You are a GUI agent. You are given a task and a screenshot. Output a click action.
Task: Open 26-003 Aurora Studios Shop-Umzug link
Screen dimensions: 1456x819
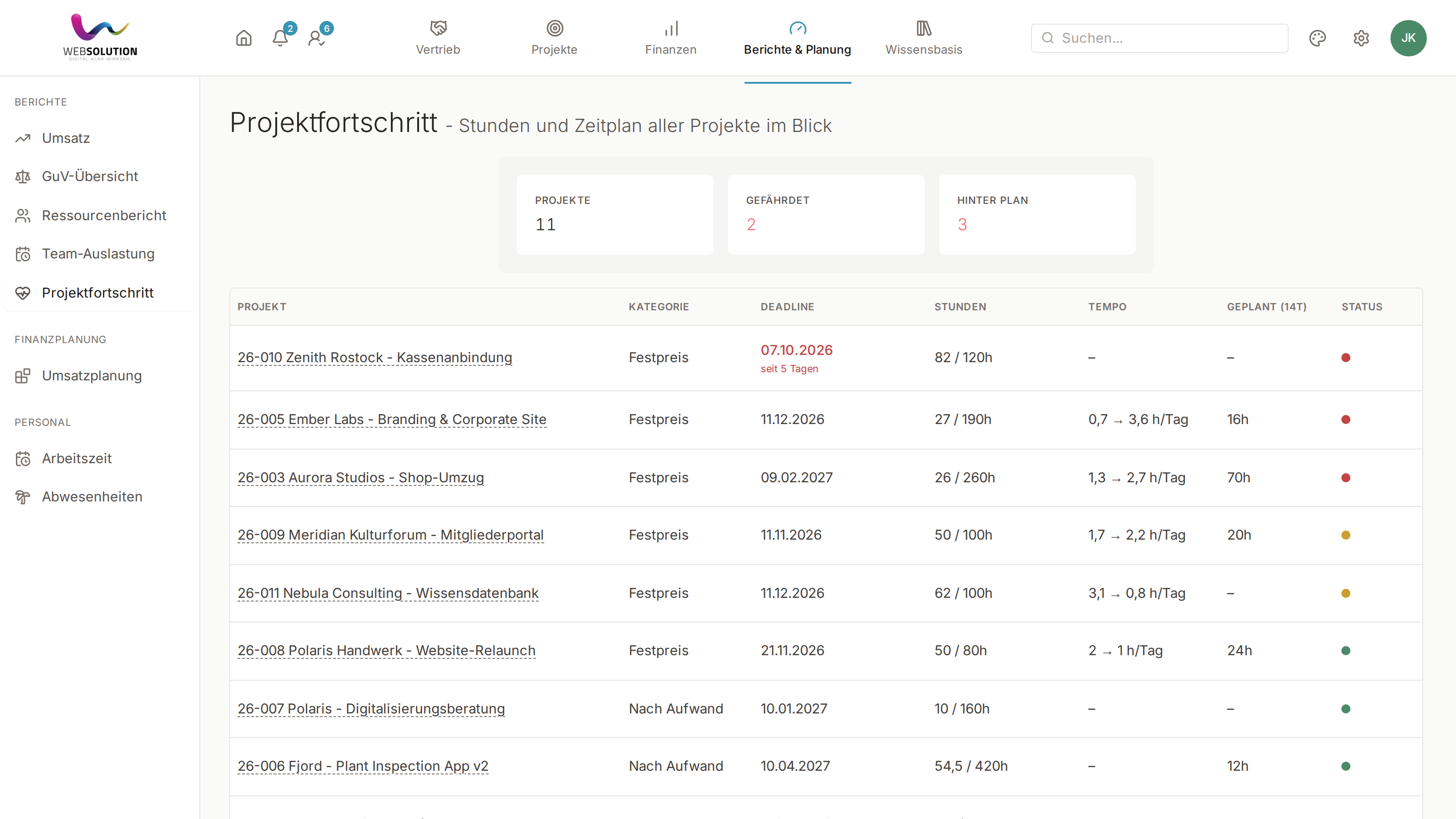click(361, 478)
